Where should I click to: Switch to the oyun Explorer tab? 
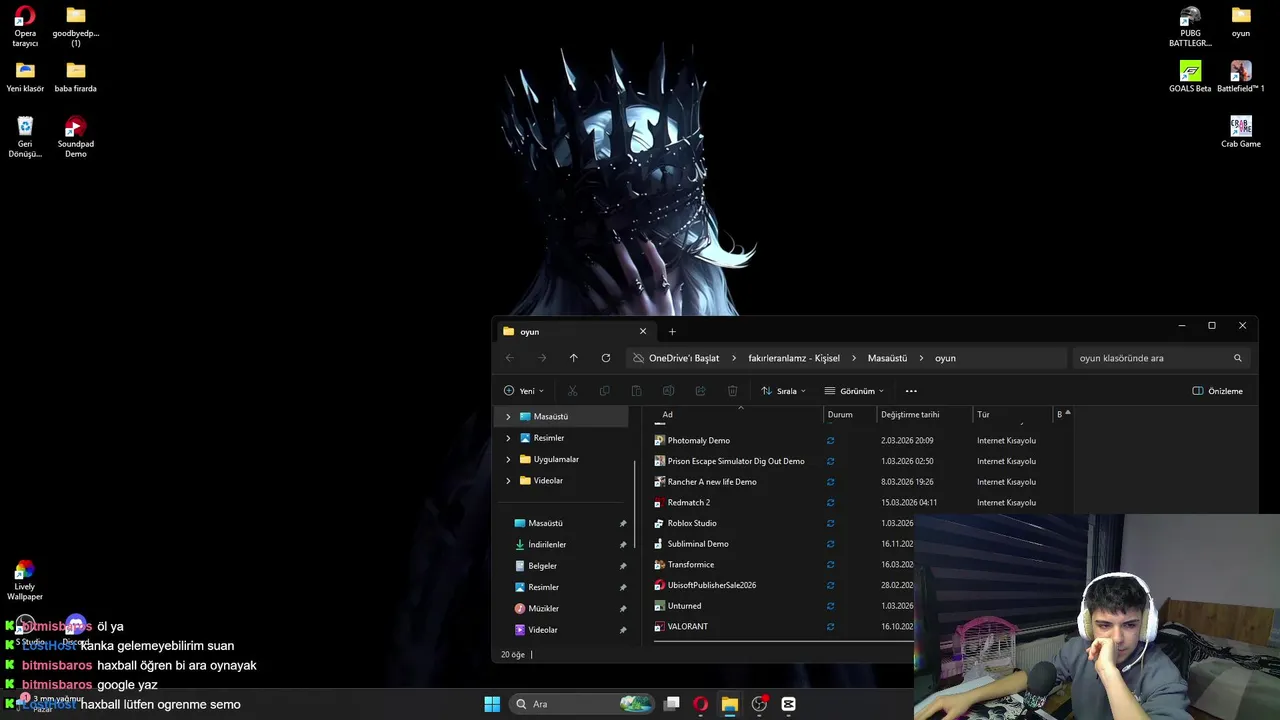tap(575, 331)
